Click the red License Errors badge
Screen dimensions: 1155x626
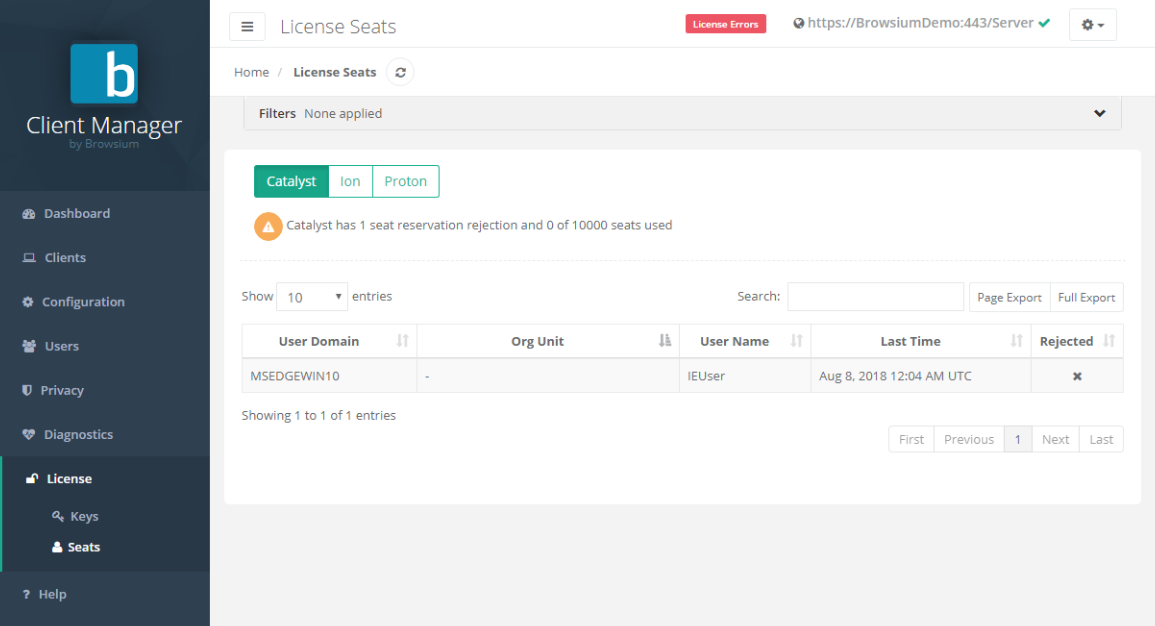pos(725,24)
